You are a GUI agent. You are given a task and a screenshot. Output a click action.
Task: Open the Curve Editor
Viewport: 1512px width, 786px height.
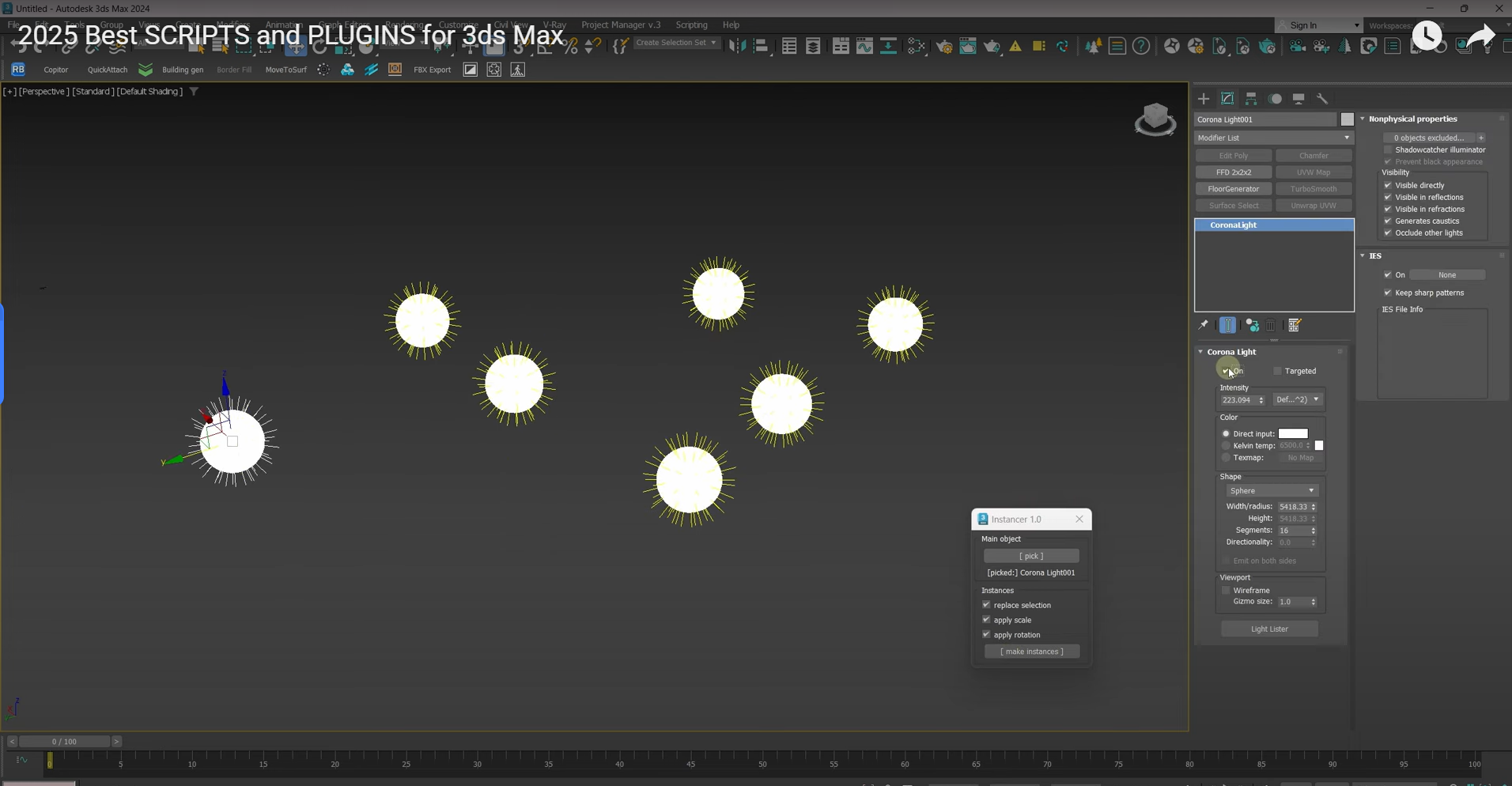[864, 47]
